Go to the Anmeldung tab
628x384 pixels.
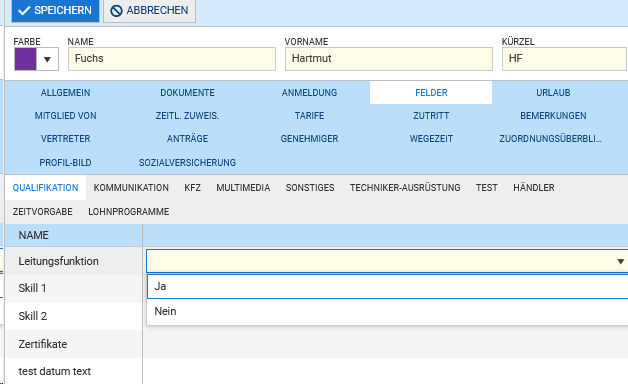coord(309,92)
